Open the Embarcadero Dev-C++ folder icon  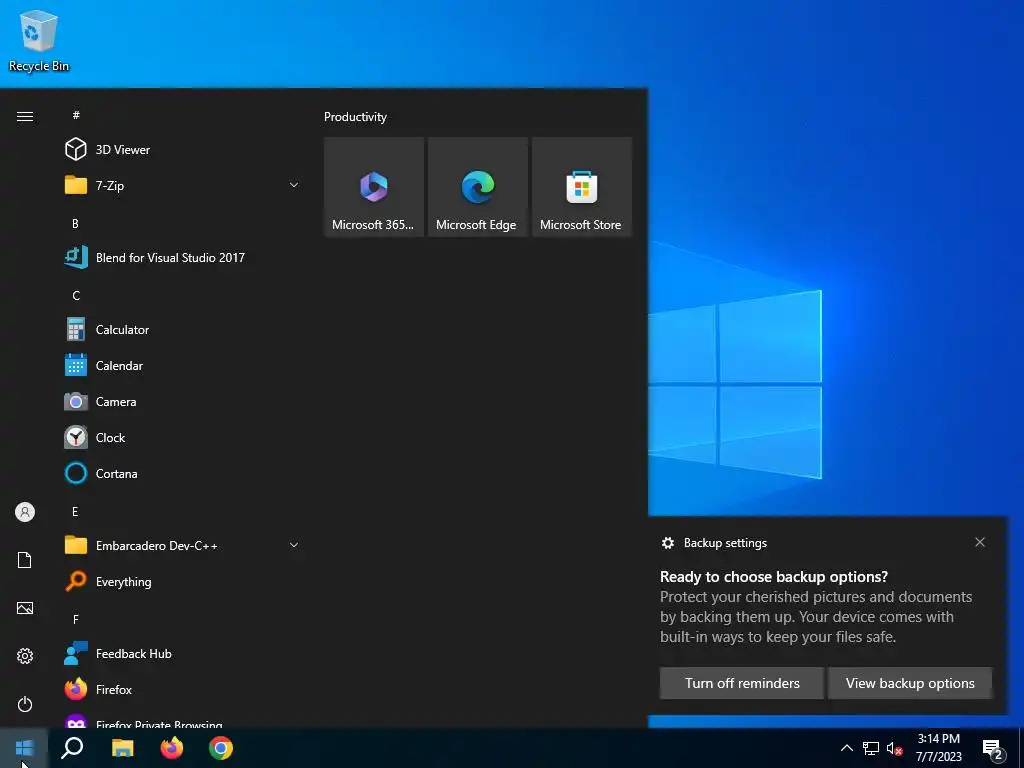(x=76, y=545)
